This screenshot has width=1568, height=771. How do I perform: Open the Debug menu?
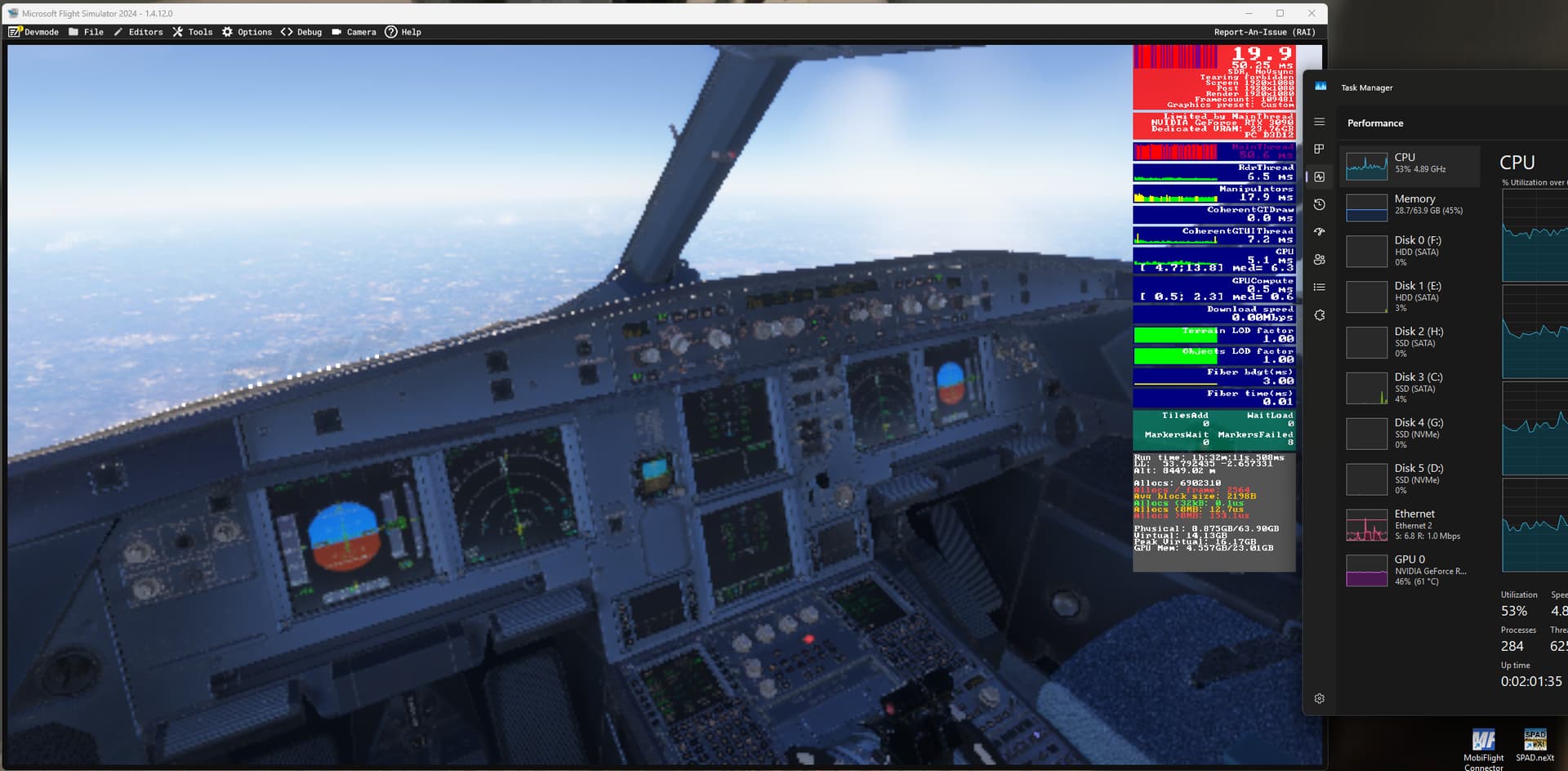pos(301,32)
